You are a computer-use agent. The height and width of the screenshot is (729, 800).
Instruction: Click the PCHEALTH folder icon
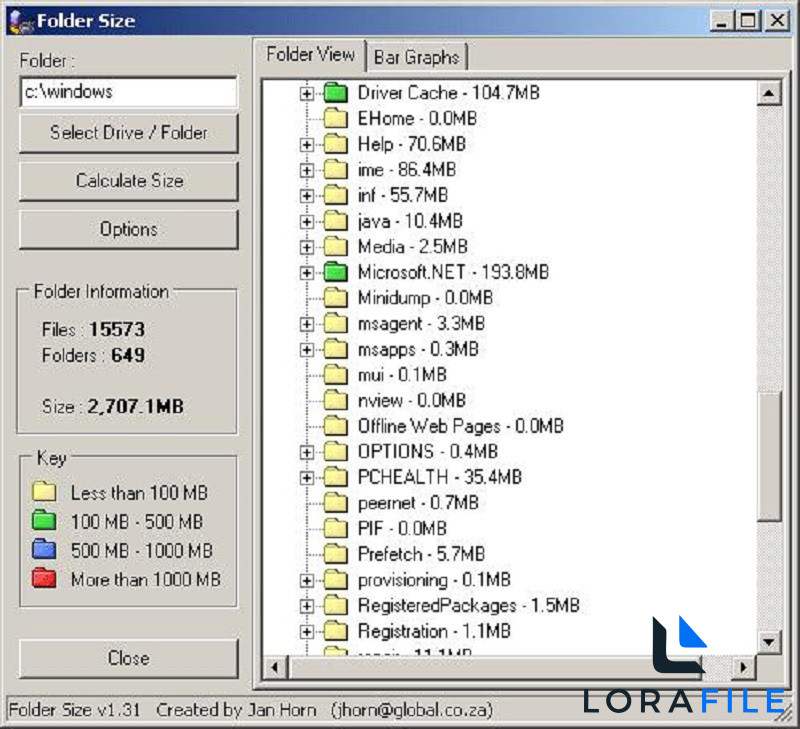(x=336, y=477)
